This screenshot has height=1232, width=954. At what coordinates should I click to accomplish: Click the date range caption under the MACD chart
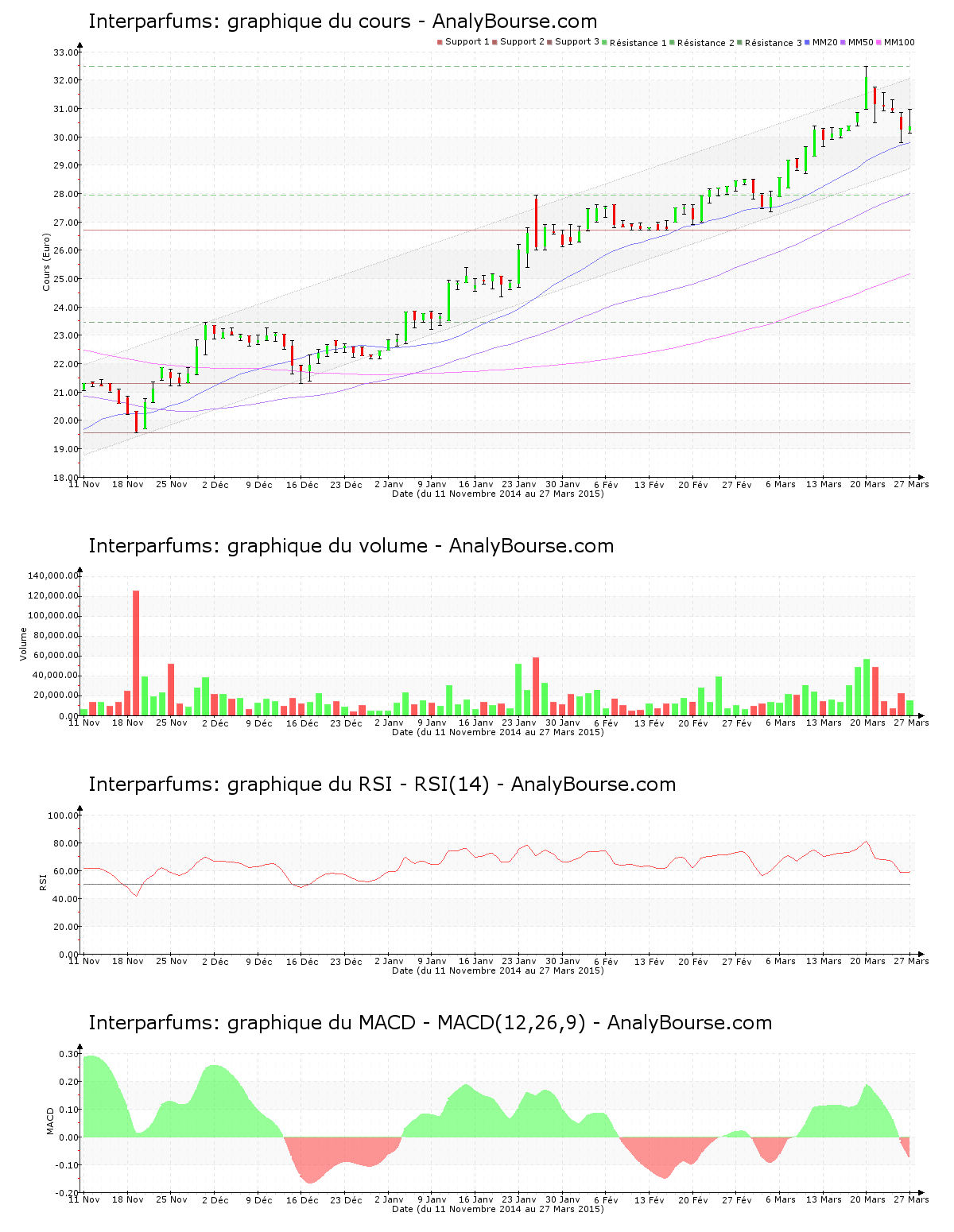point(498,1209)
